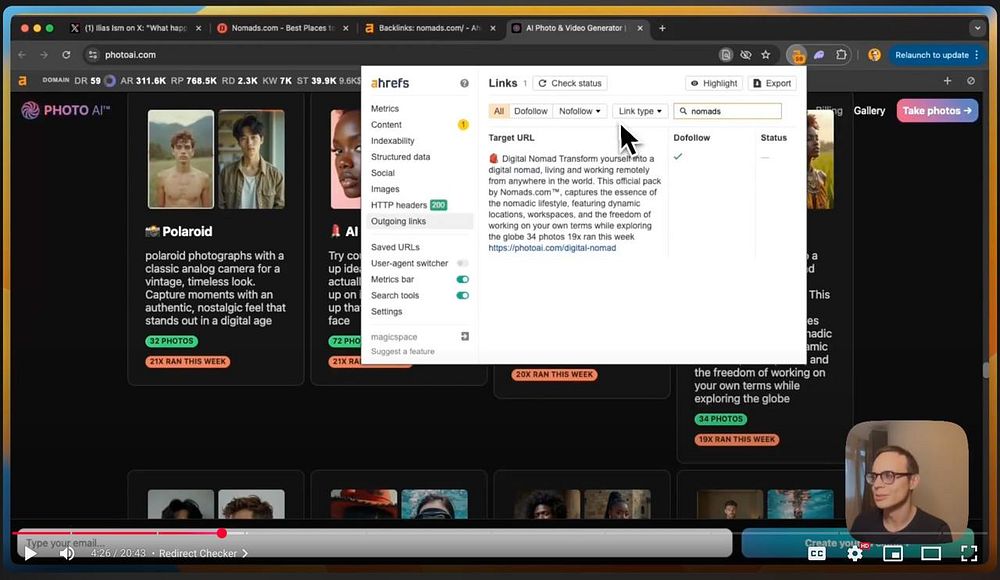The height and width of the screenshot is (580, 1000).
Task: Click the browser forward arrow
Action: click(44, 55)
